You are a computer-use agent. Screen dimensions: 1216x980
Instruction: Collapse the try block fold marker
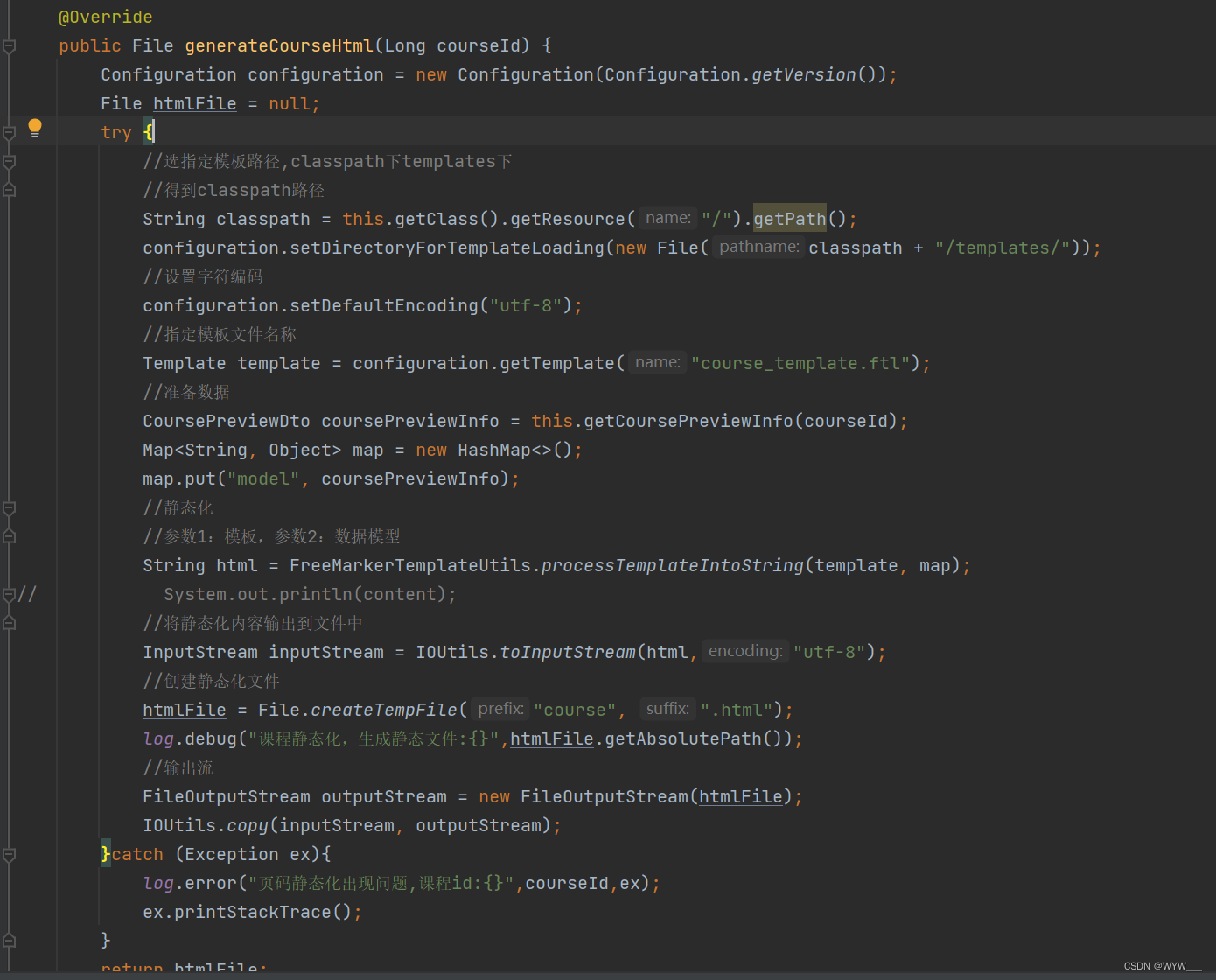(x=9, y=133)
